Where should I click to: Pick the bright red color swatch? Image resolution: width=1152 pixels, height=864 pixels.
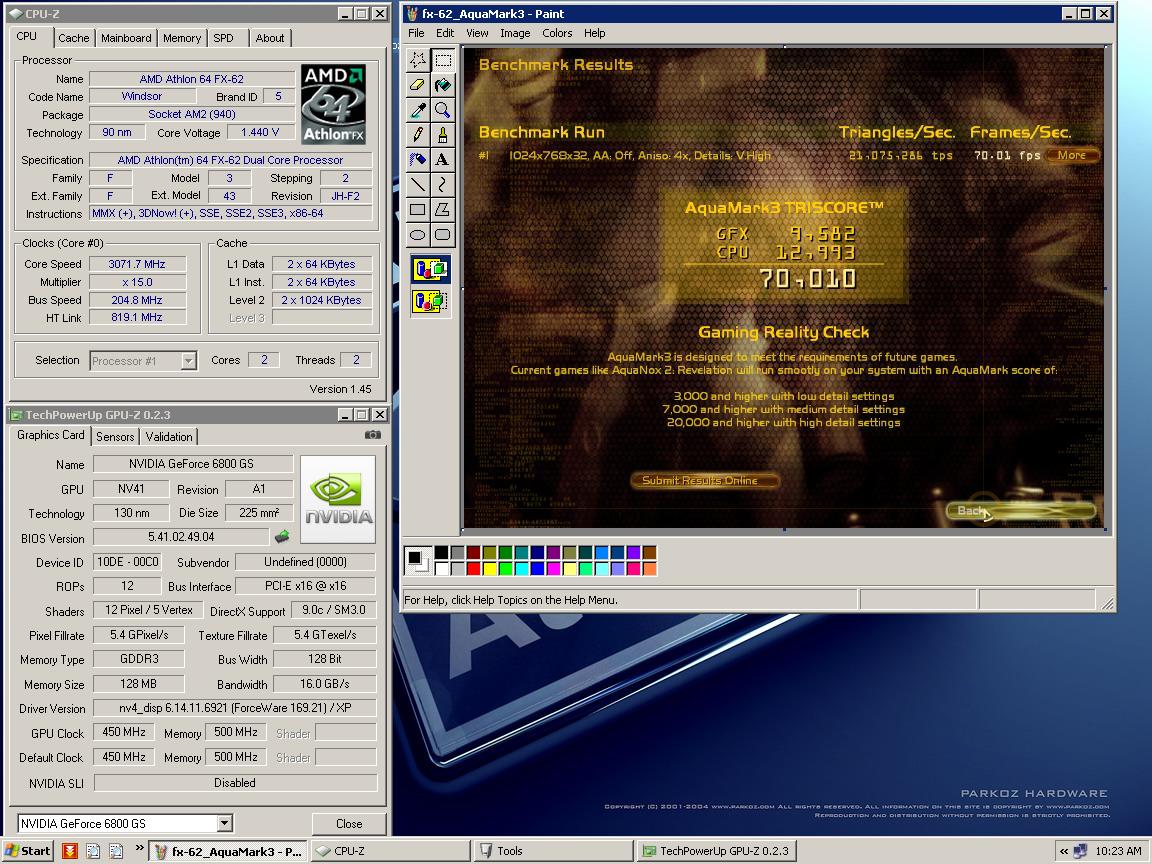coord(473,568)
